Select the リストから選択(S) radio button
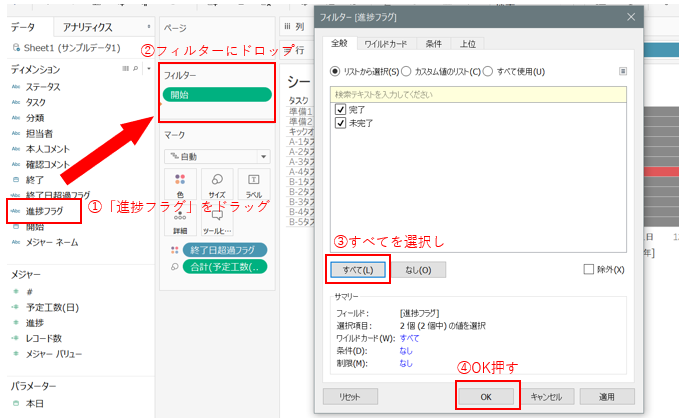Screen dimensions: 685x418 (x=335, y=71)
